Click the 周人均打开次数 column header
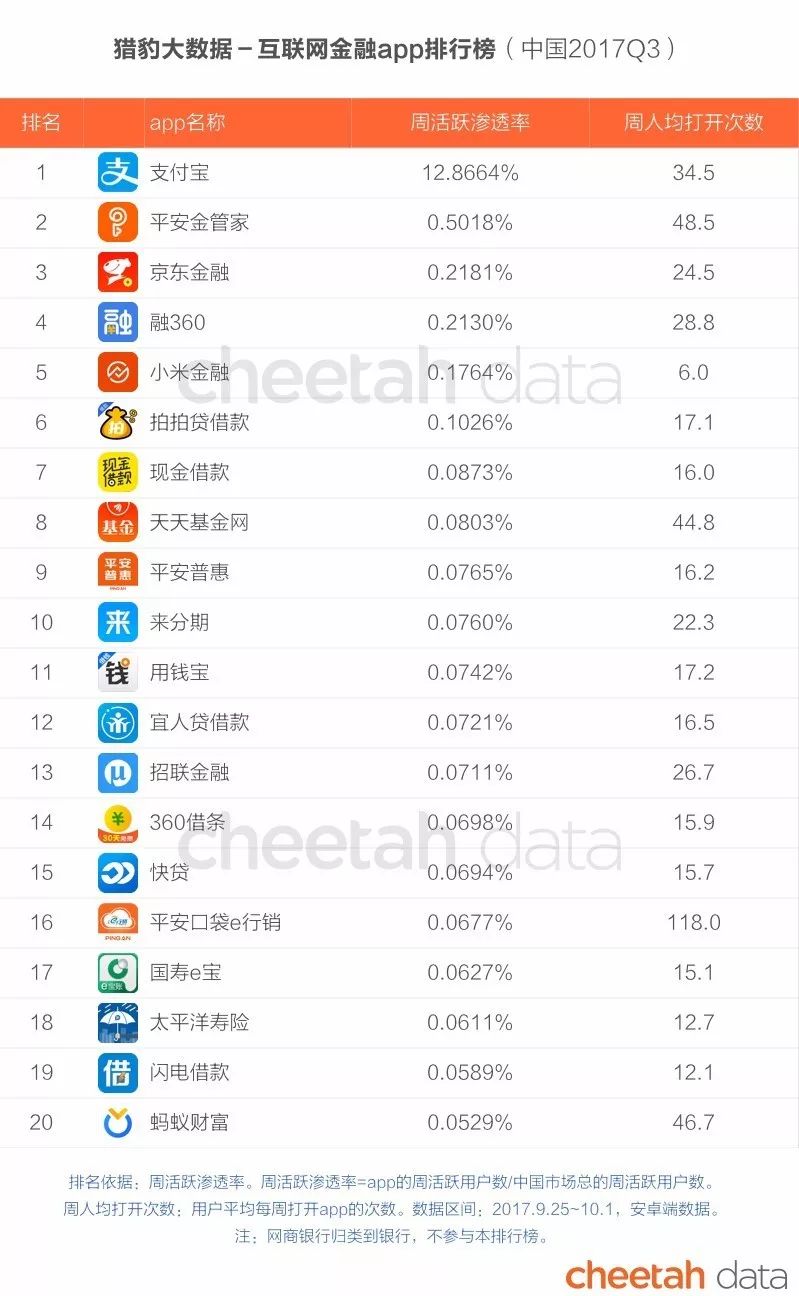799x1296 pixels. coord(694,122)
